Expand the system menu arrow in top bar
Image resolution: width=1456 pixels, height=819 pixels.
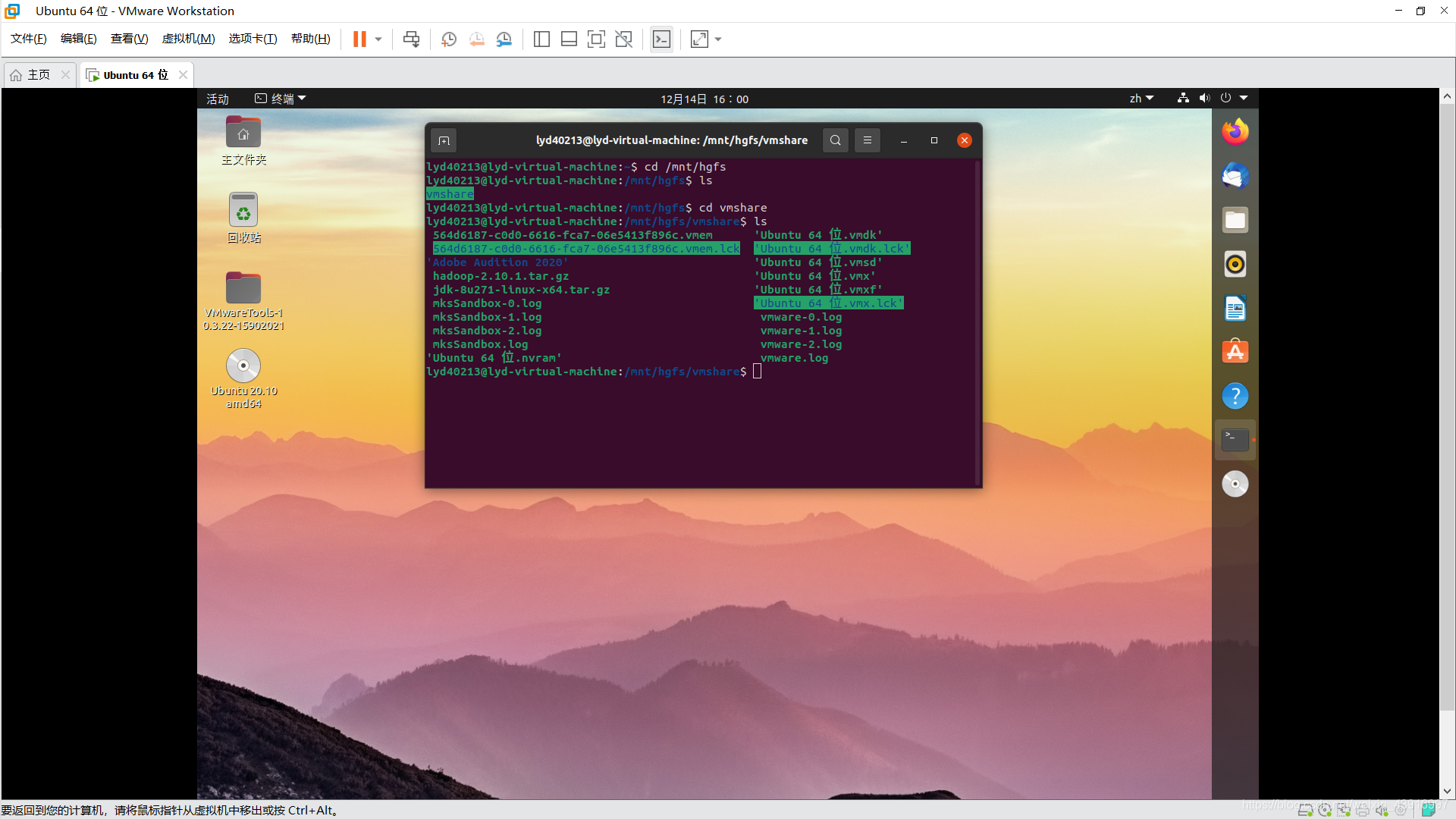1244,98
